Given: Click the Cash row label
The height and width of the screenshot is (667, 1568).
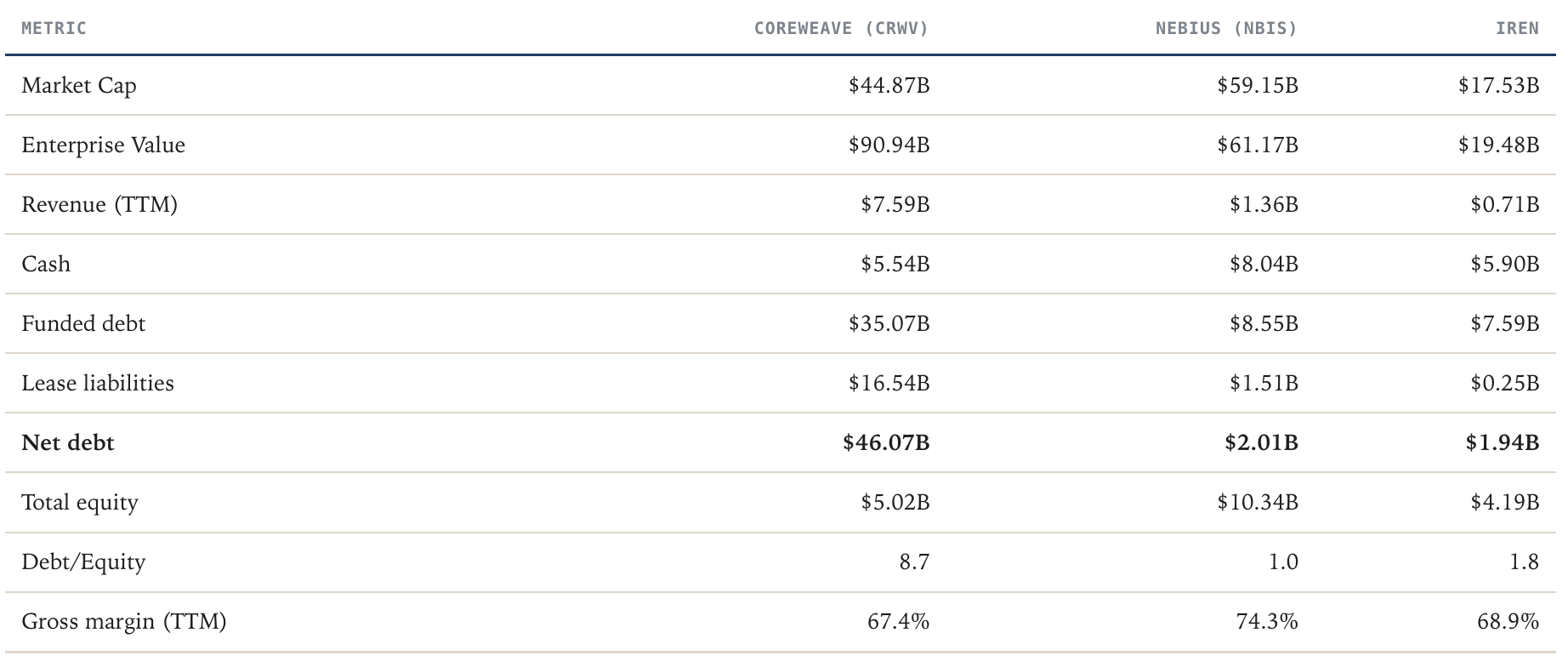Looking at the screenshot, I should (46, 264).
